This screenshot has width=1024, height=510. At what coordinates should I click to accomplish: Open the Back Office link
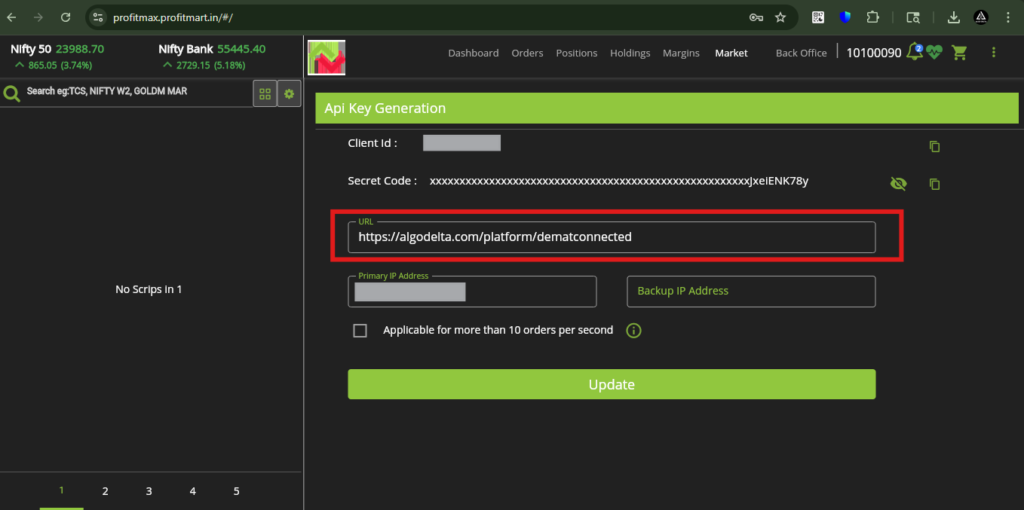pos(801,53)
